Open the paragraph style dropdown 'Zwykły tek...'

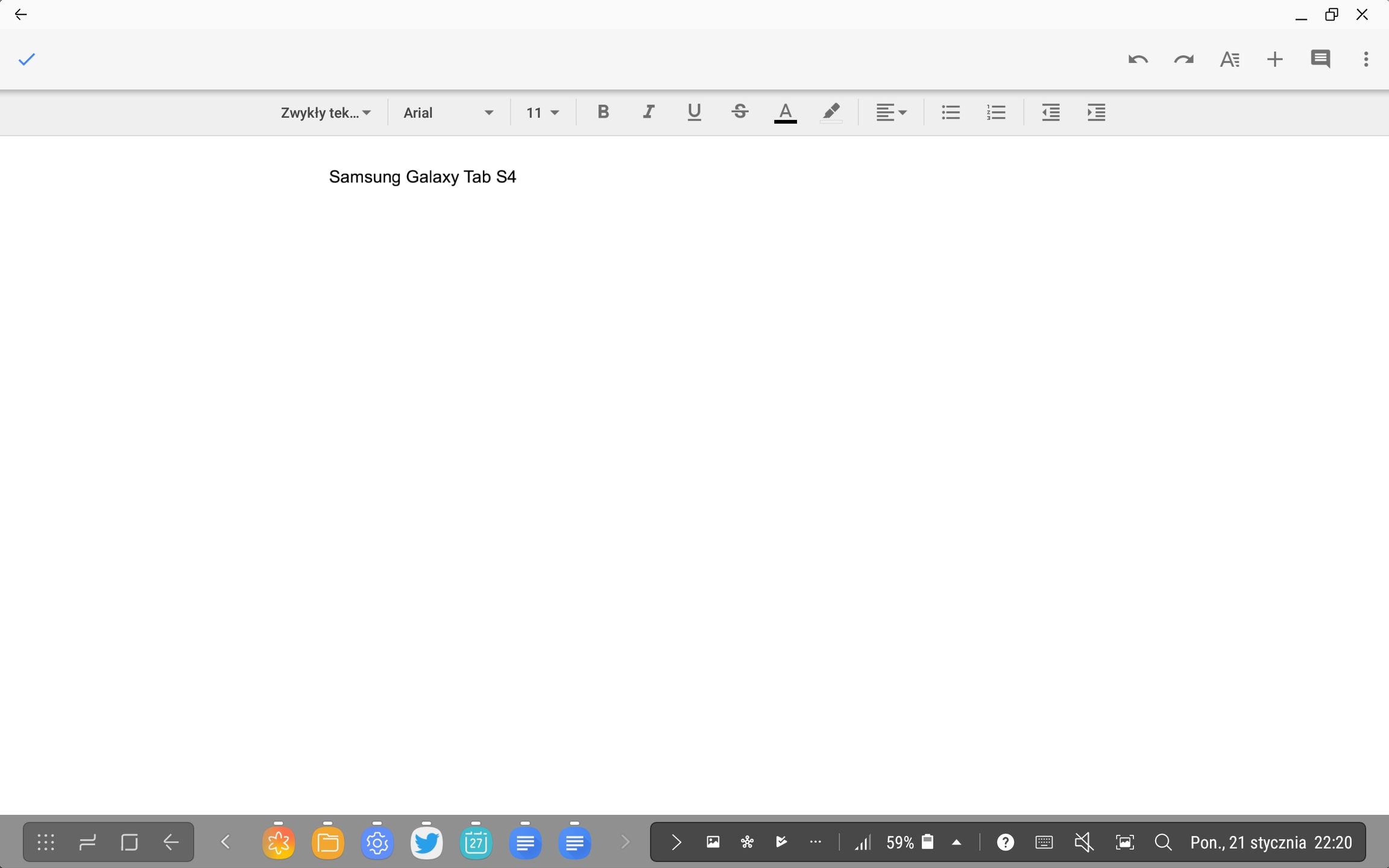[326, 113]
